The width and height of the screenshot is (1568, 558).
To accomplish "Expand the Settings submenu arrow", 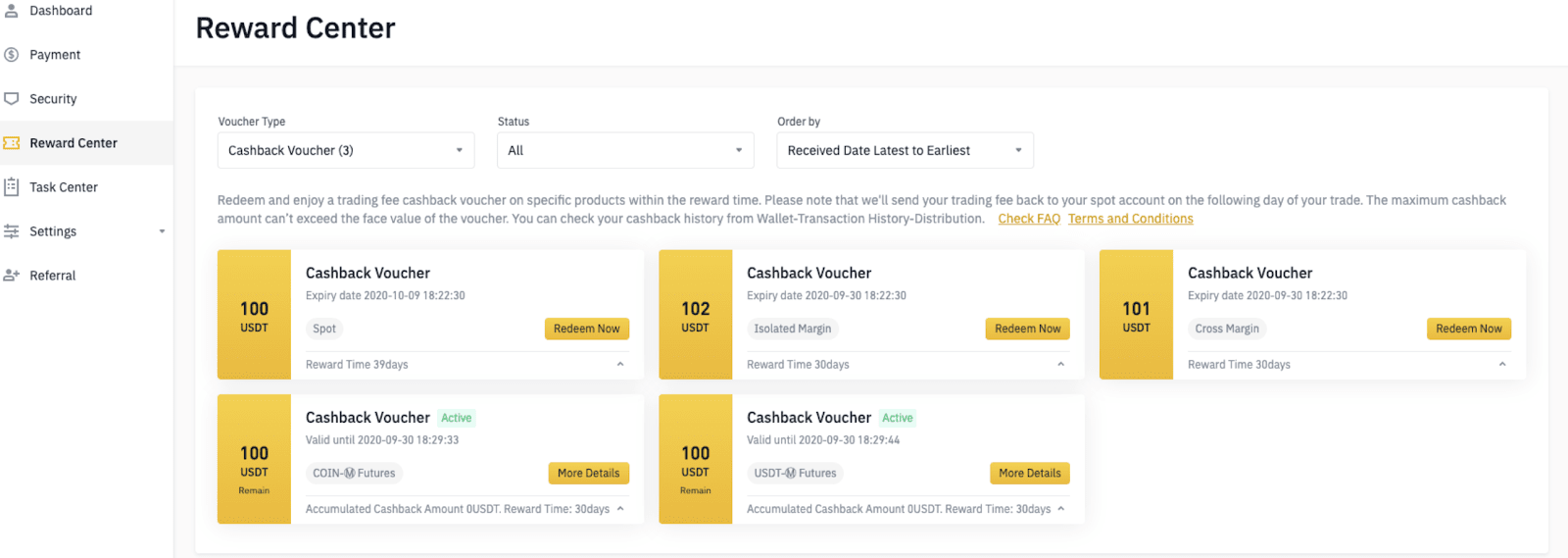I will pyautogui.click(x=162, y=231).
